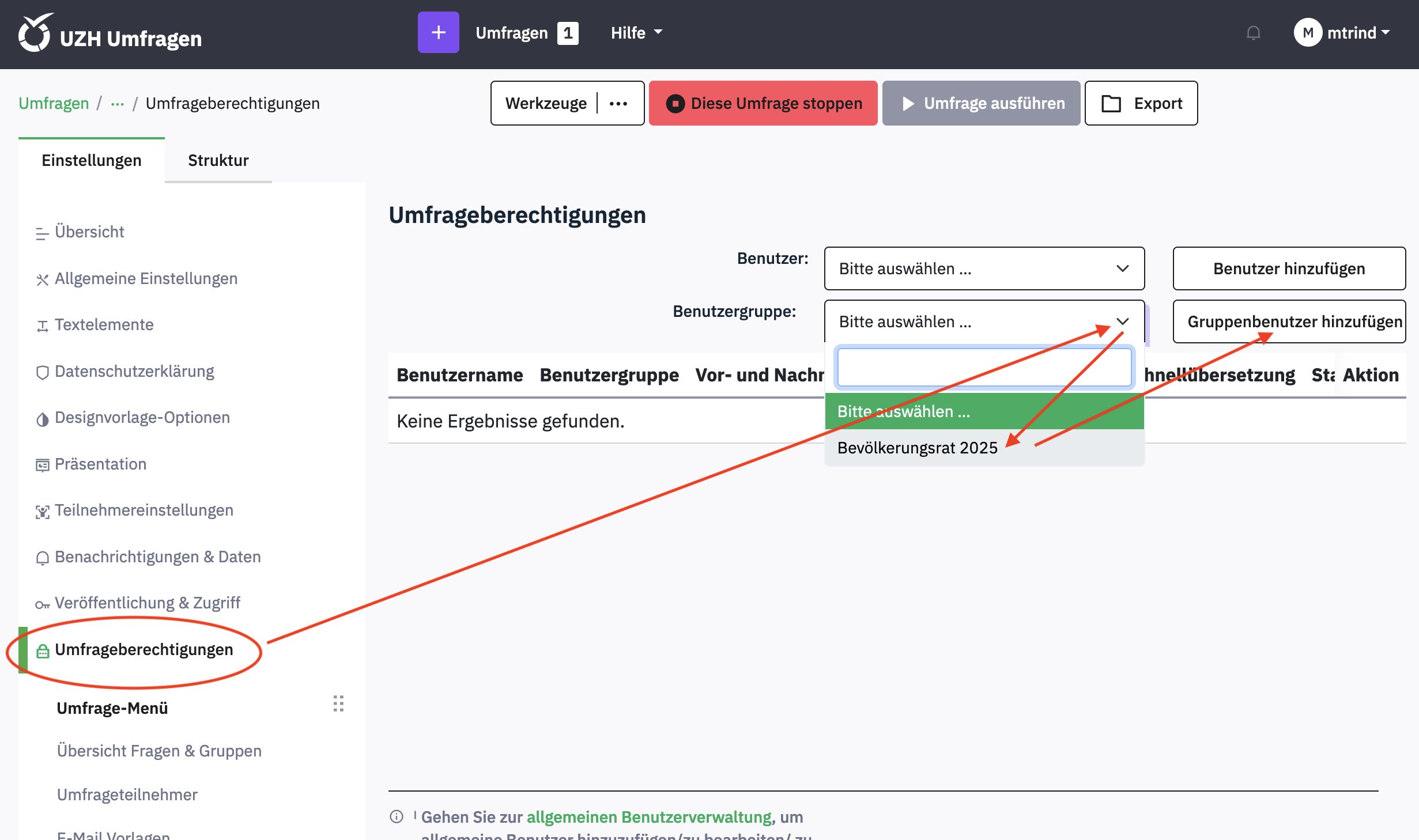Click the Export button
This screenshot has width=1419, height=840.
coord(1141,104)
